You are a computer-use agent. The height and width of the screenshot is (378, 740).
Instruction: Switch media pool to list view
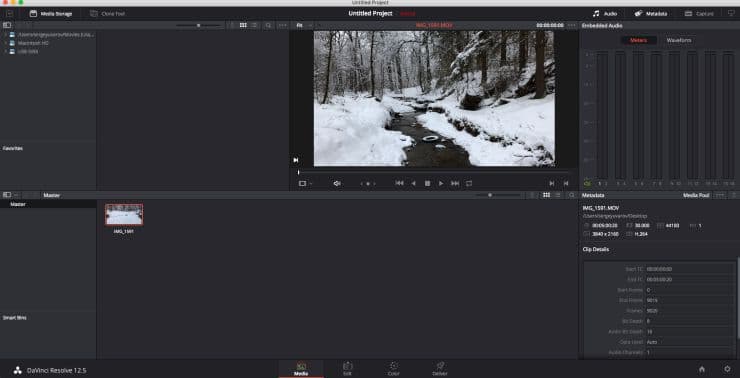(x=558, y=195)
